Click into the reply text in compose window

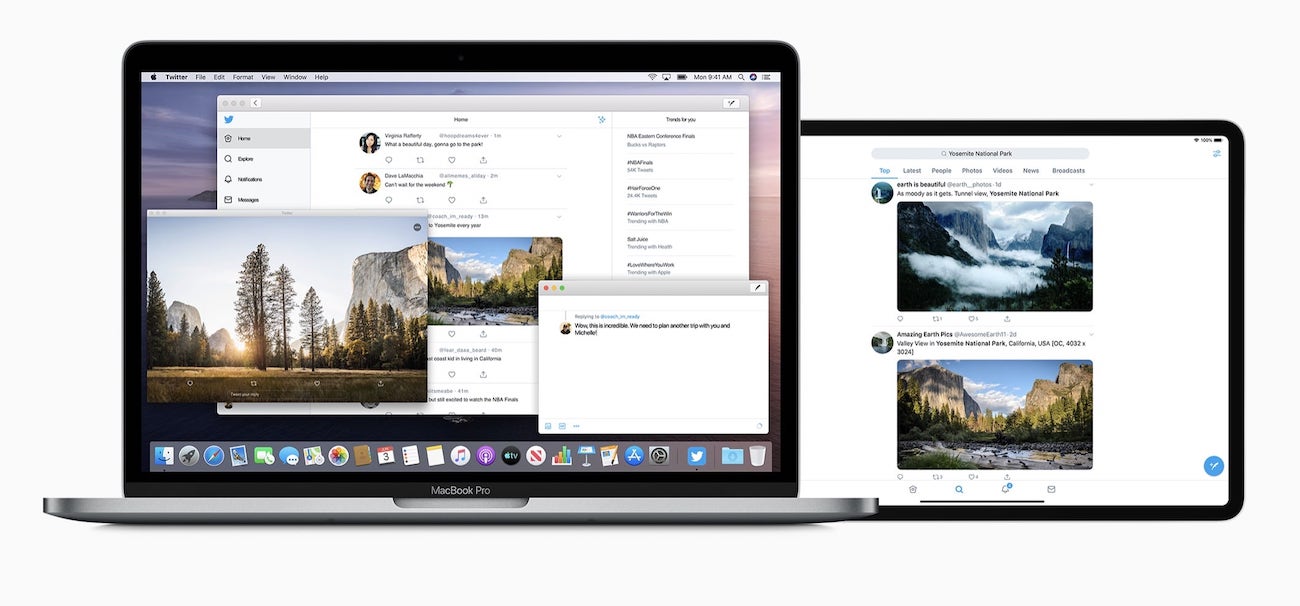click(652, 329)
